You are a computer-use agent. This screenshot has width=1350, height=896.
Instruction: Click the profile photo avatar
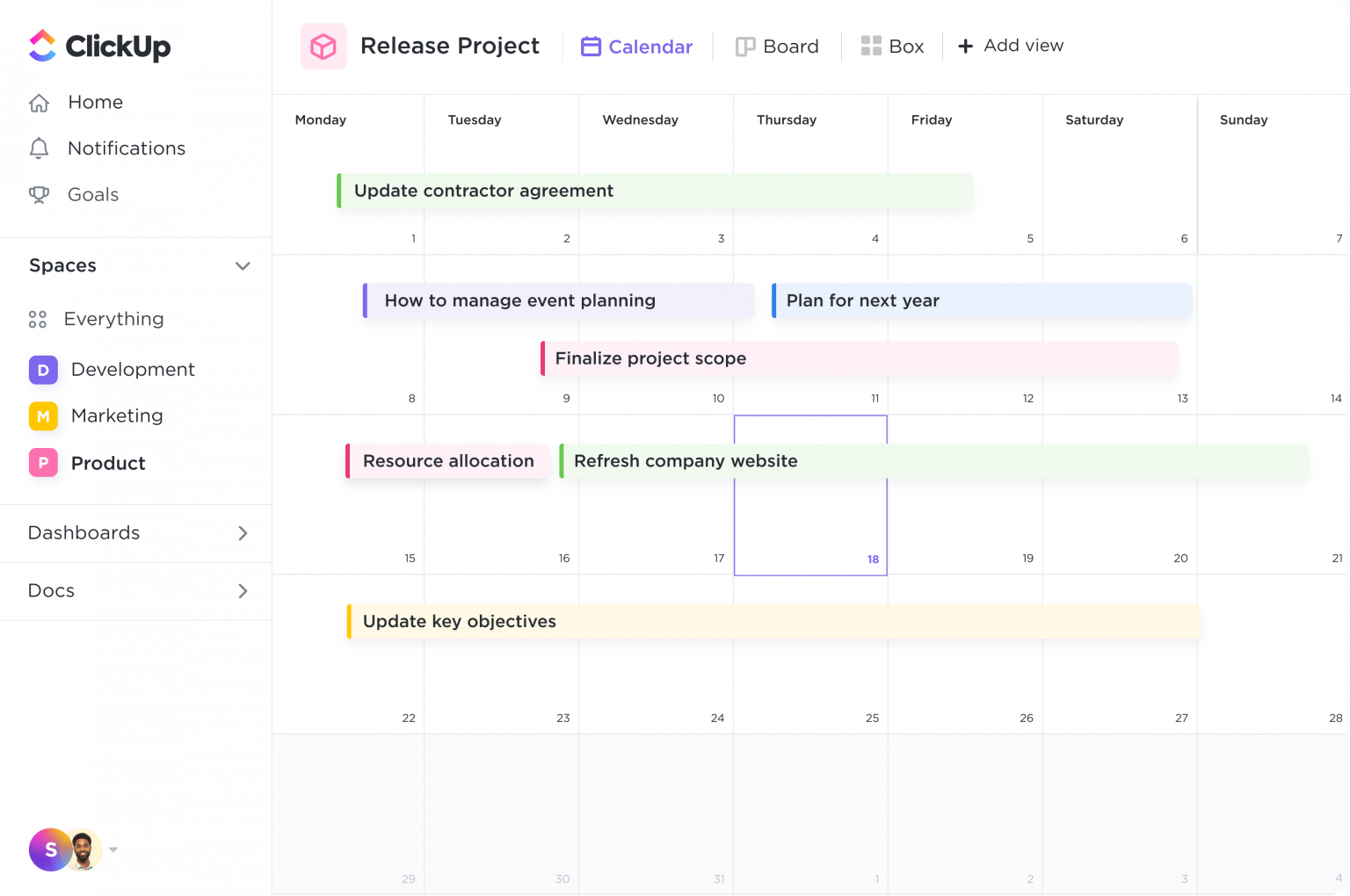coord(83,849)
